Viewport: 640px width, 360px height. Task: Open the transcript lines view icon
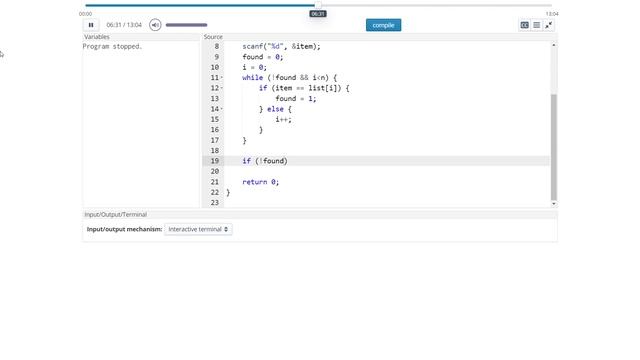537,25
